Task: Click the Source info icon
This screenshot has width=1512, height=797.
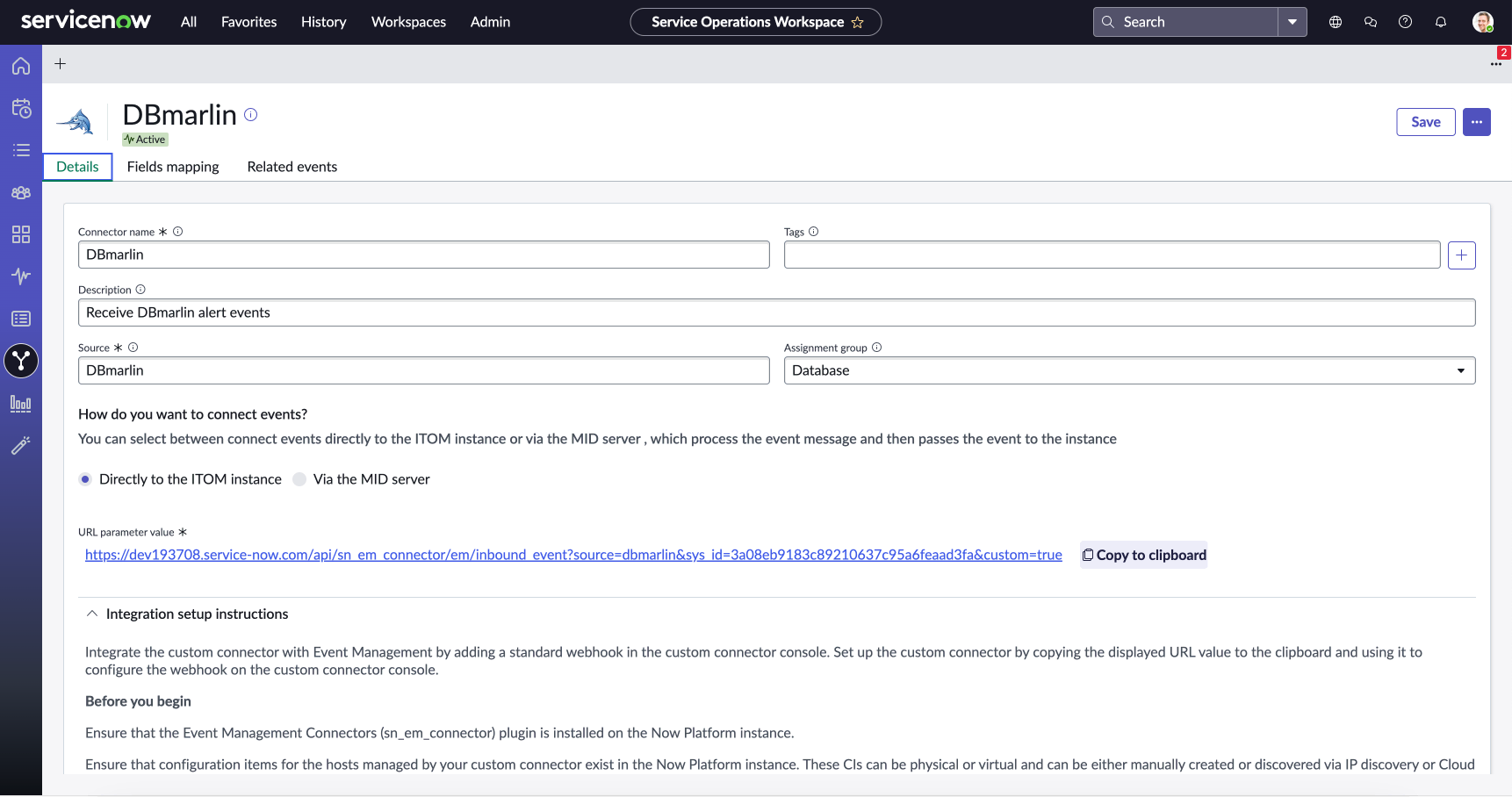Action: 133,348
